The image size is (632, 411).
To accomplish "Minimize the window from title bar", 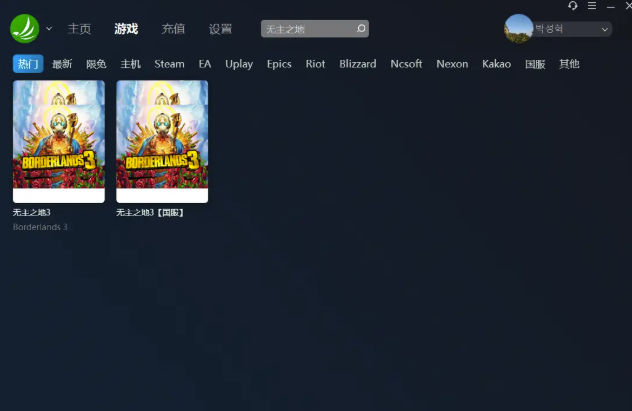I will (610, 6).
